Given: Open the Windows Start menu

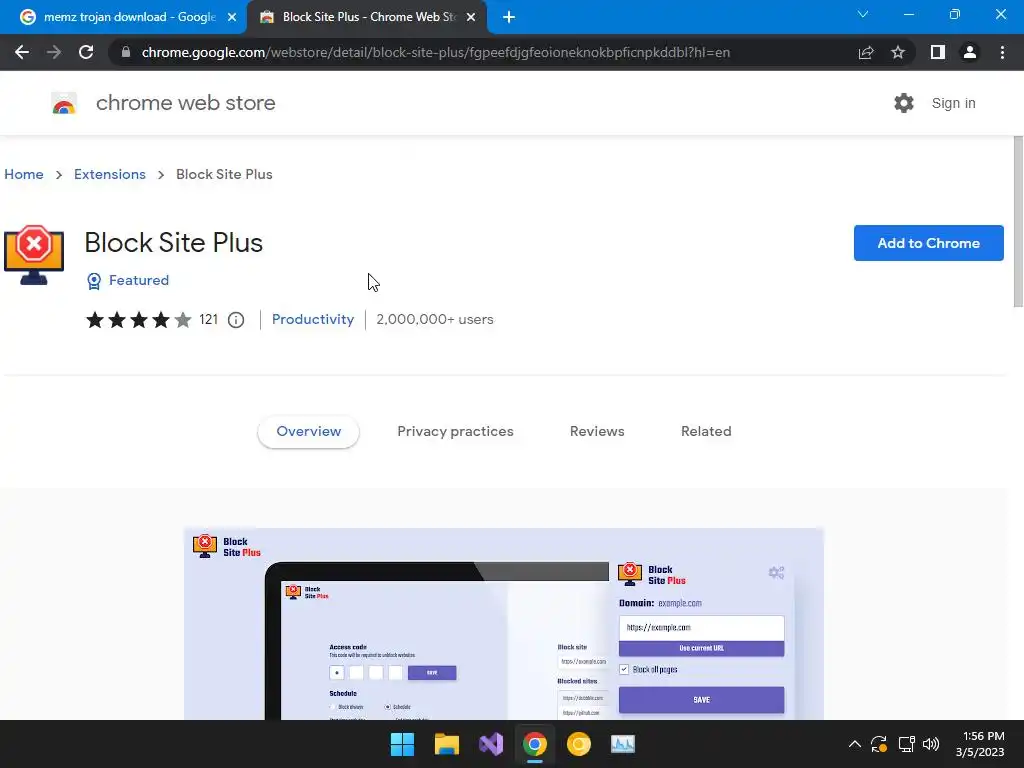Looking at the screenshot, I should coord(402,744).
